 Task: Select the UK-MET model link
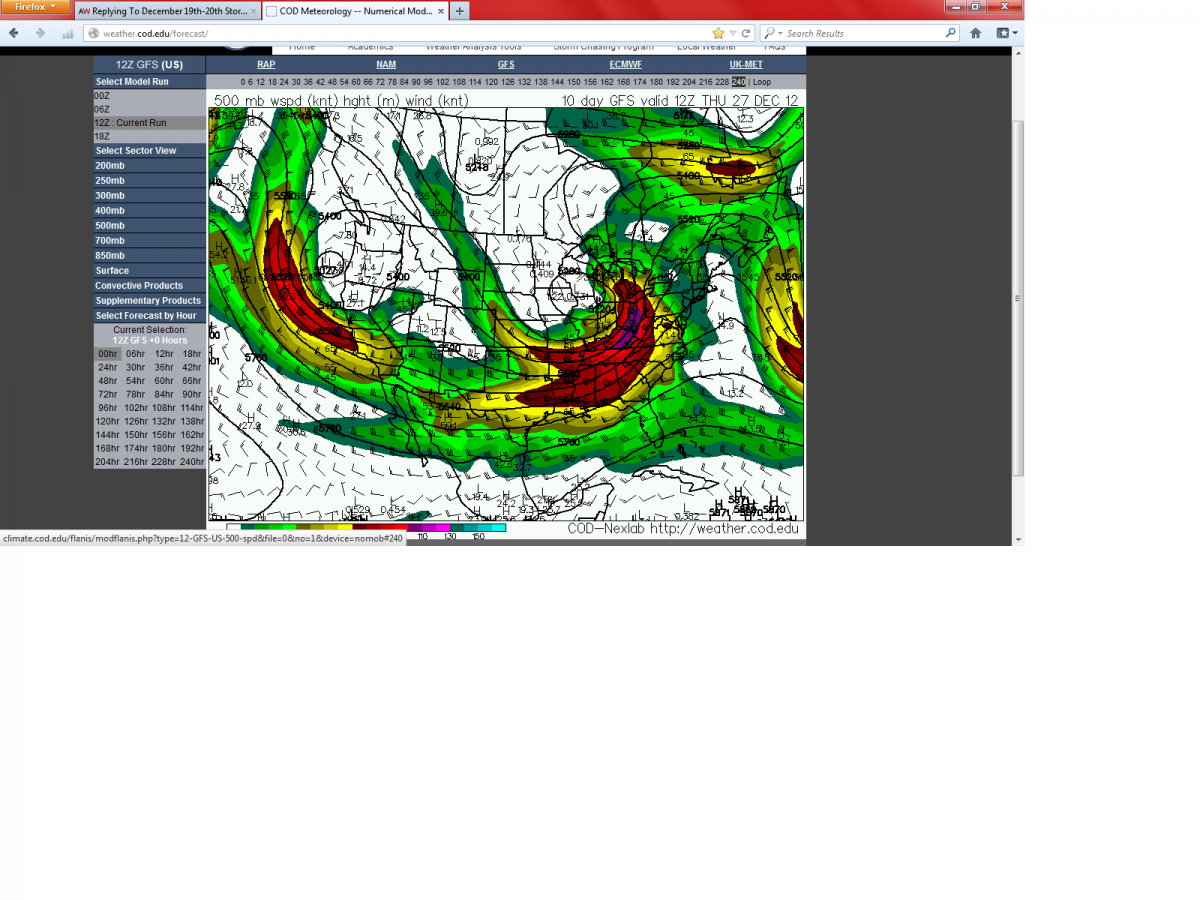click(746, 64)
